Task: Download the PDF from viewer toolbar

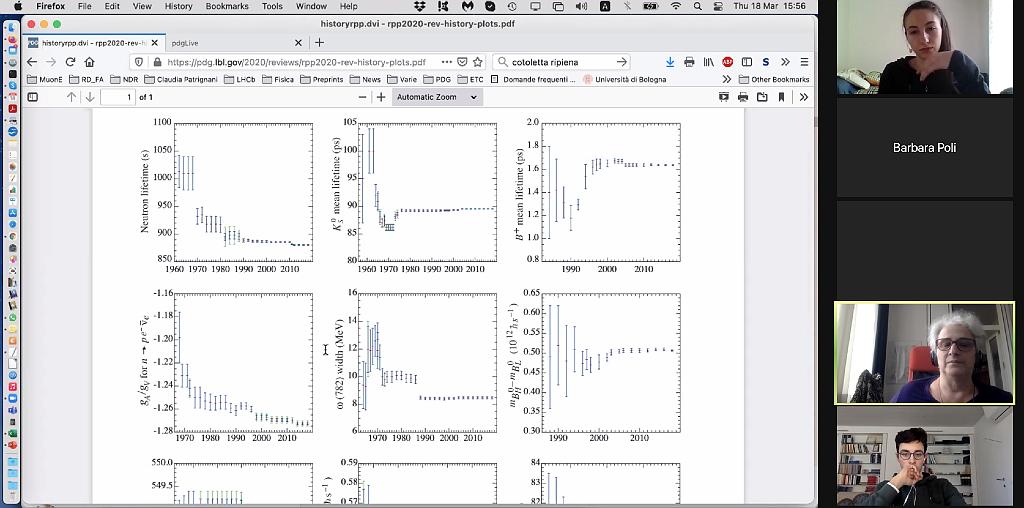Action: tap(762, 97)
